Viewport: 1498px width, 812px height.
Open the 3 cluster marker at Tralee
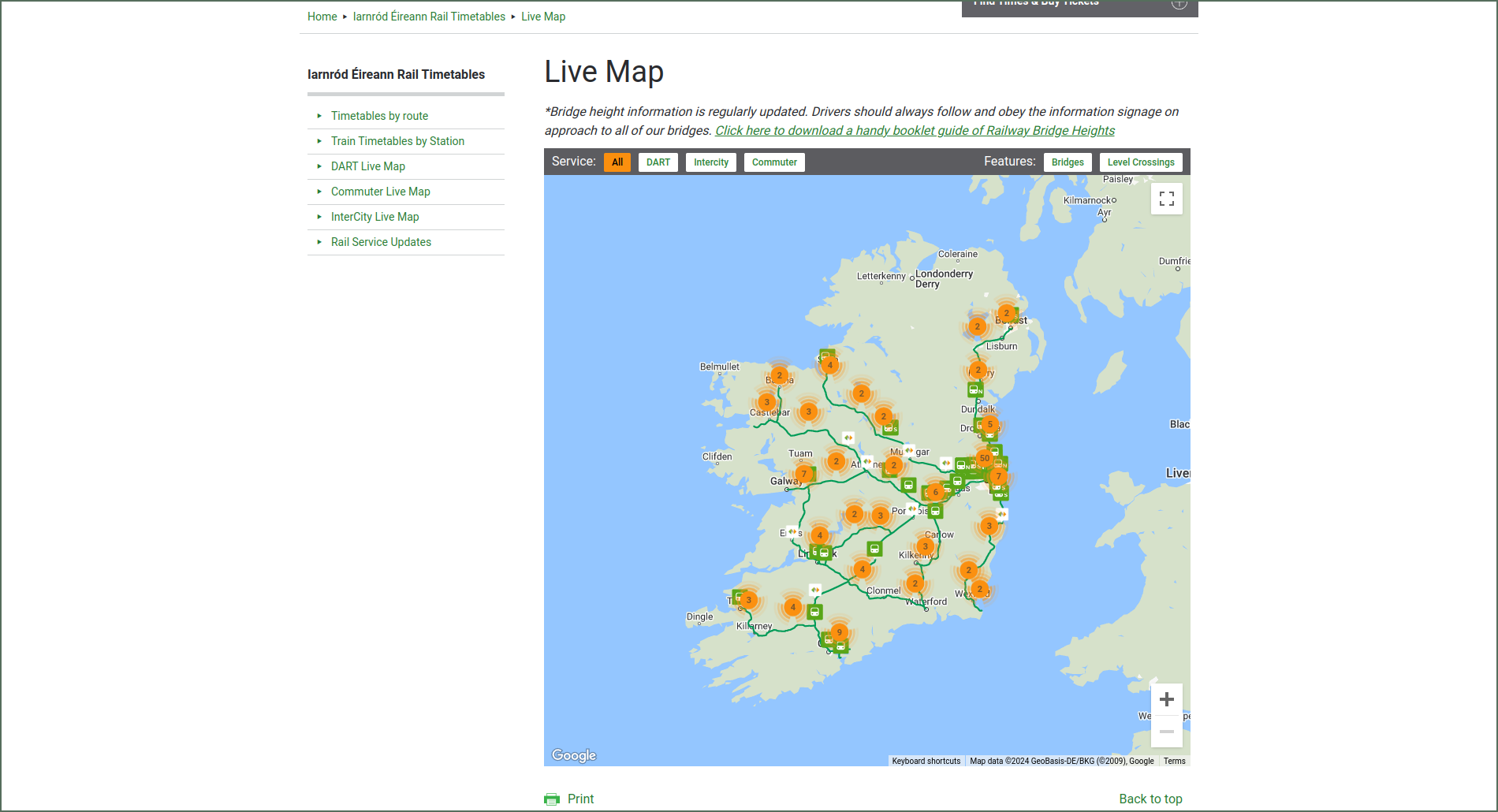[748, 600]
